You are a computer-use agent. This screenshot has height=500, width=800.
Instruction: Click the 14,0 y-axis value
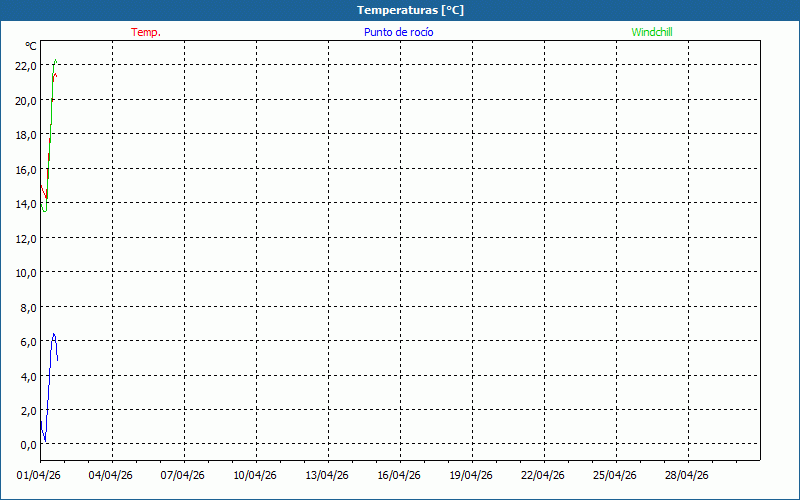pos(26,204)
